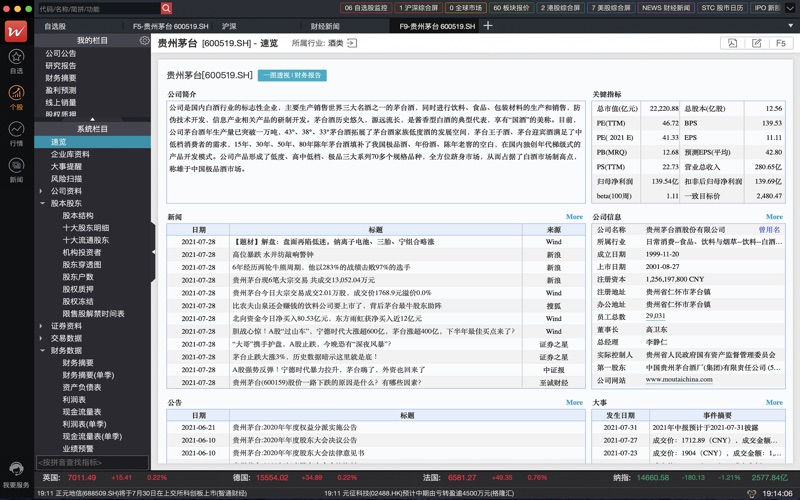
Task: Collapse the 股本股东 tree node
Action: pos(44,203)
